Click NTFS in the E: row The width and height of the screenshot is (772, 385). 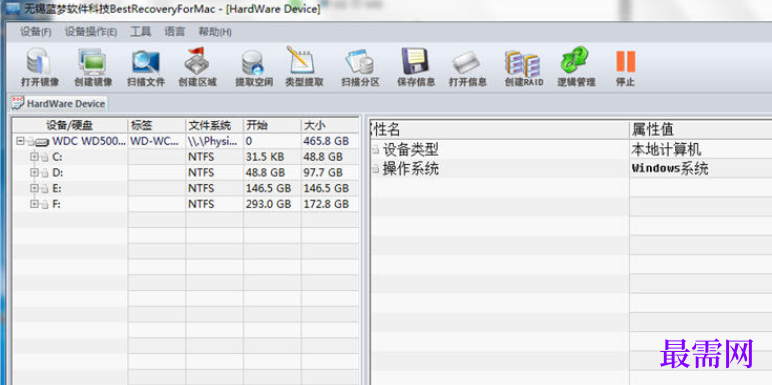point(201,189)
